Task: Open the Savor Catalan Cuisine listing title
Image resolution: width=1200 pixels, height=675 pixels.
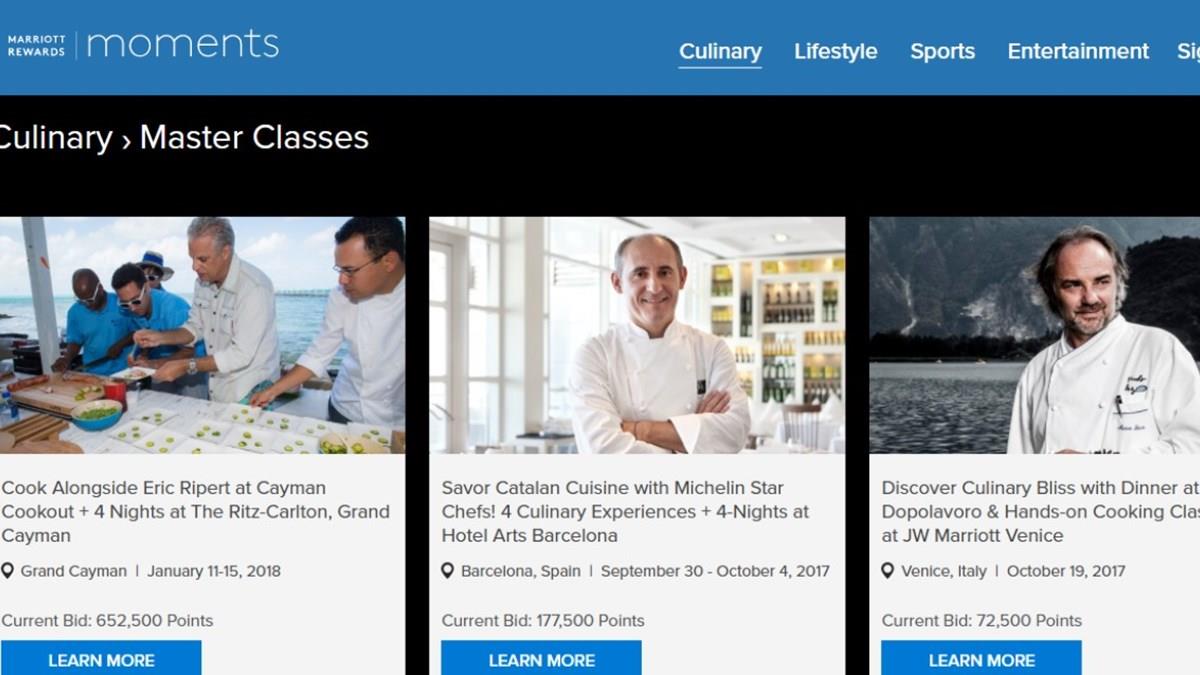Action: coord(625,511)
